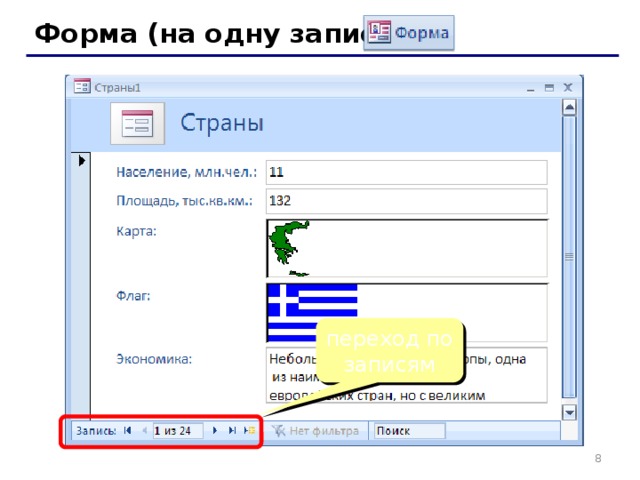Jump to last record arrow
Screen dimensions: 640x480
(x=232, y=430)
